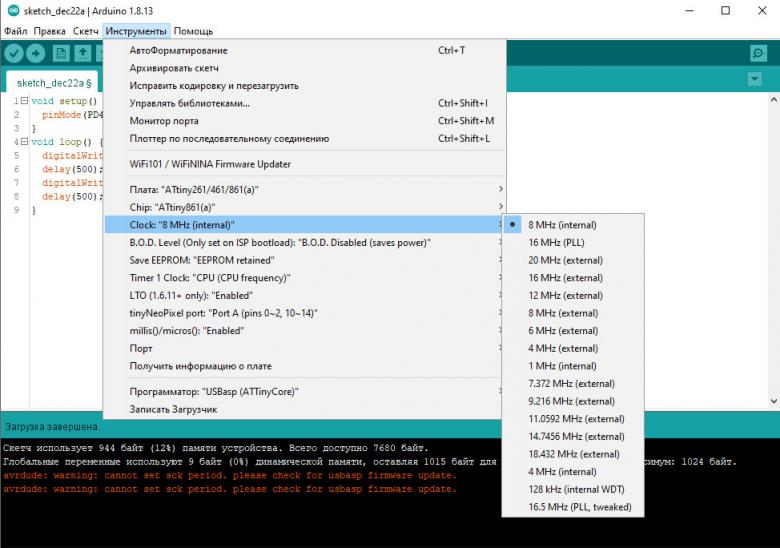The image size is (780, 548).
Task: Select 18.432 MHz (external) clock option
Action: [573, 455]
